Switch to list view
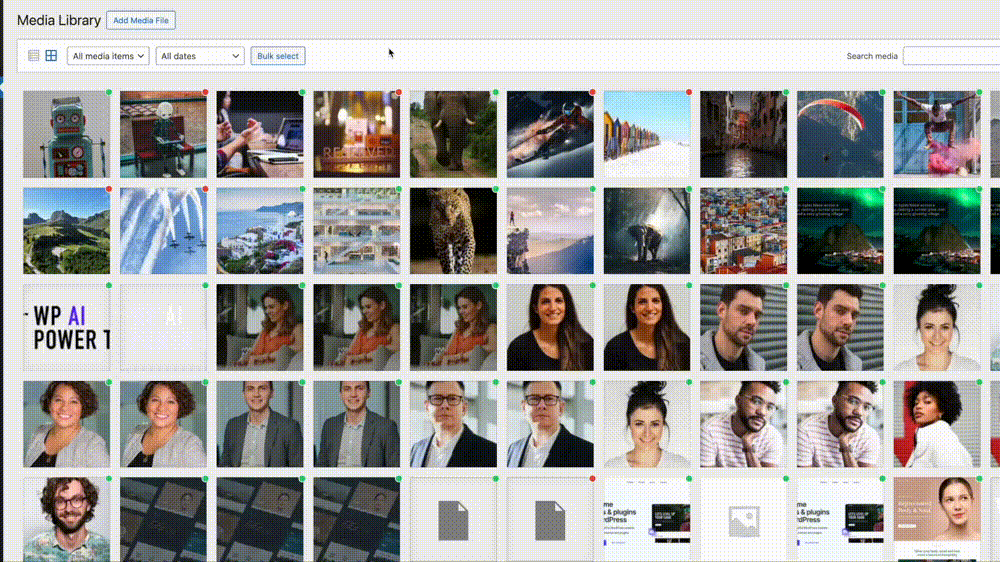This screenshot has width=1000, height=562. [x=34, y=56]
